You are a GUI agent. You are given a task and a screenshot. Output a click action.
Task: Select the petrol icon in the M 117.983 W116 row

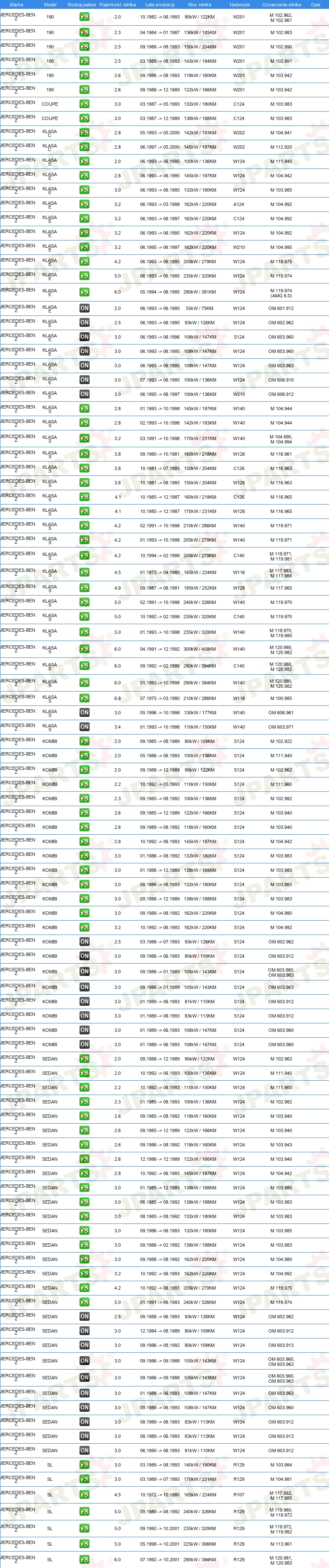pyautogui.click(x=84, y=573)
